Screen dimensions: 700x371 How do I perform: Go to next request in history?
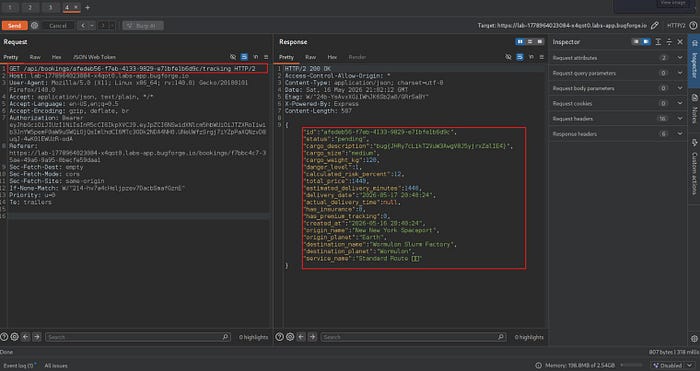pyautogui.click(x=103, y=26)
